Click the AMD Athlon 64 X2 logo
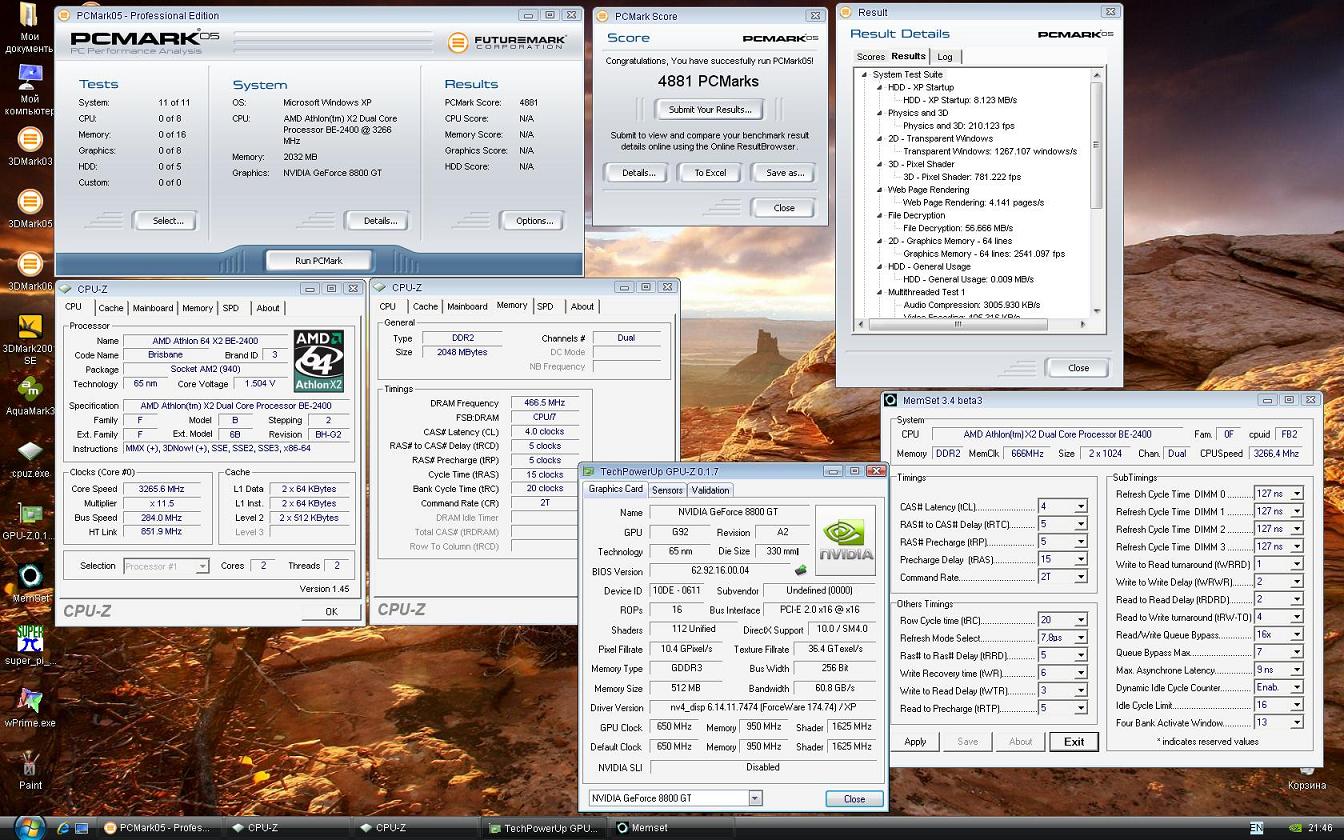The image size is (1344, 840). (x=319, y=361)
